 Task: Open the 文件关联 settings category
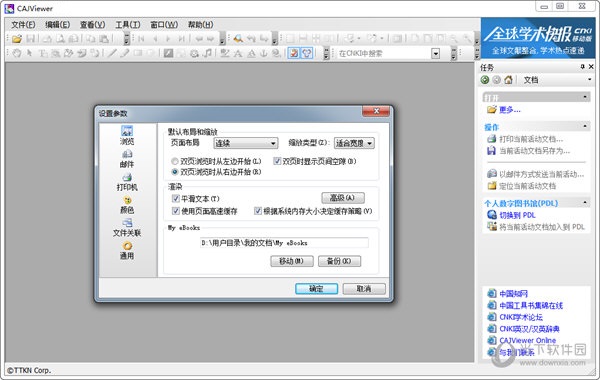127,227
